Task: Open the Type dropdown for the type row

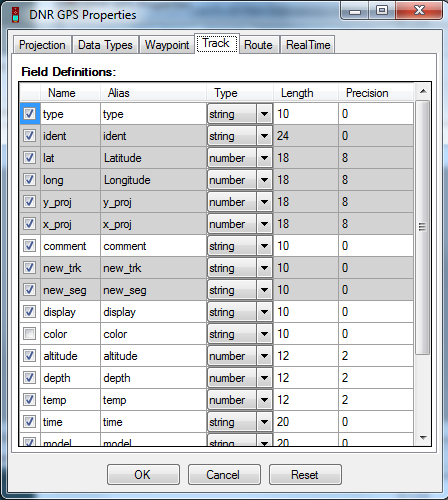Action: pos(264,114)
